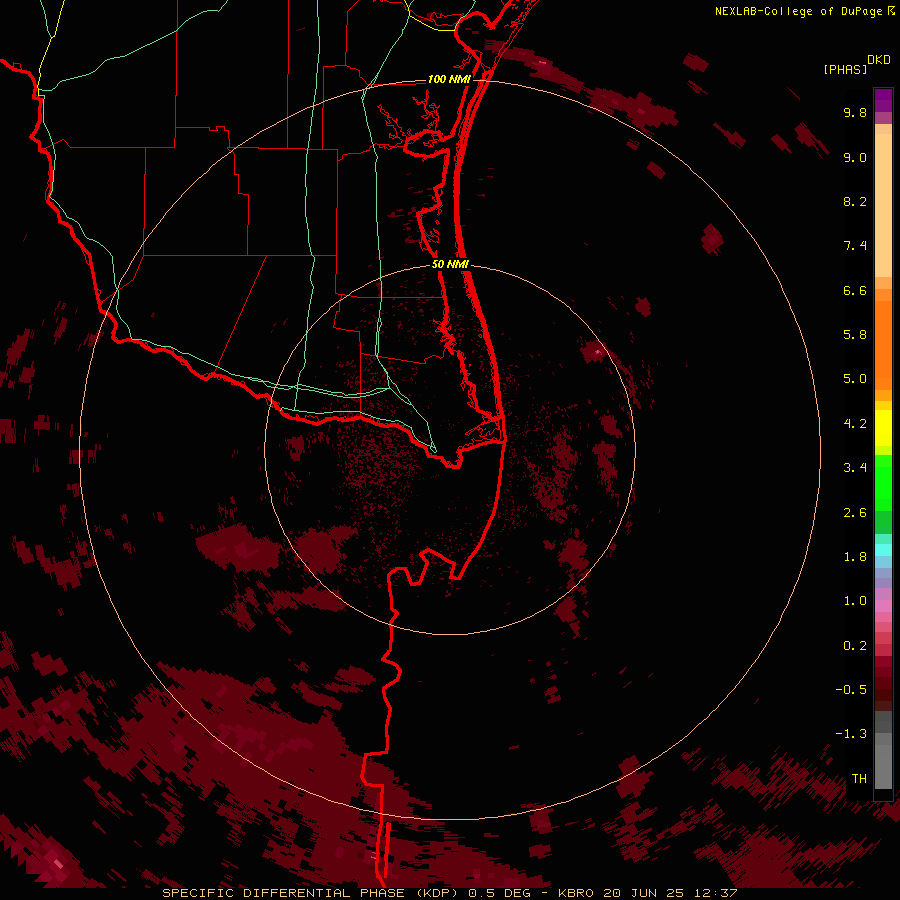Image resolution: width=900 pixels, height=900 pixels.
Task: Click the 1.8 value on color scale
Action: click(x=855, y=557)
